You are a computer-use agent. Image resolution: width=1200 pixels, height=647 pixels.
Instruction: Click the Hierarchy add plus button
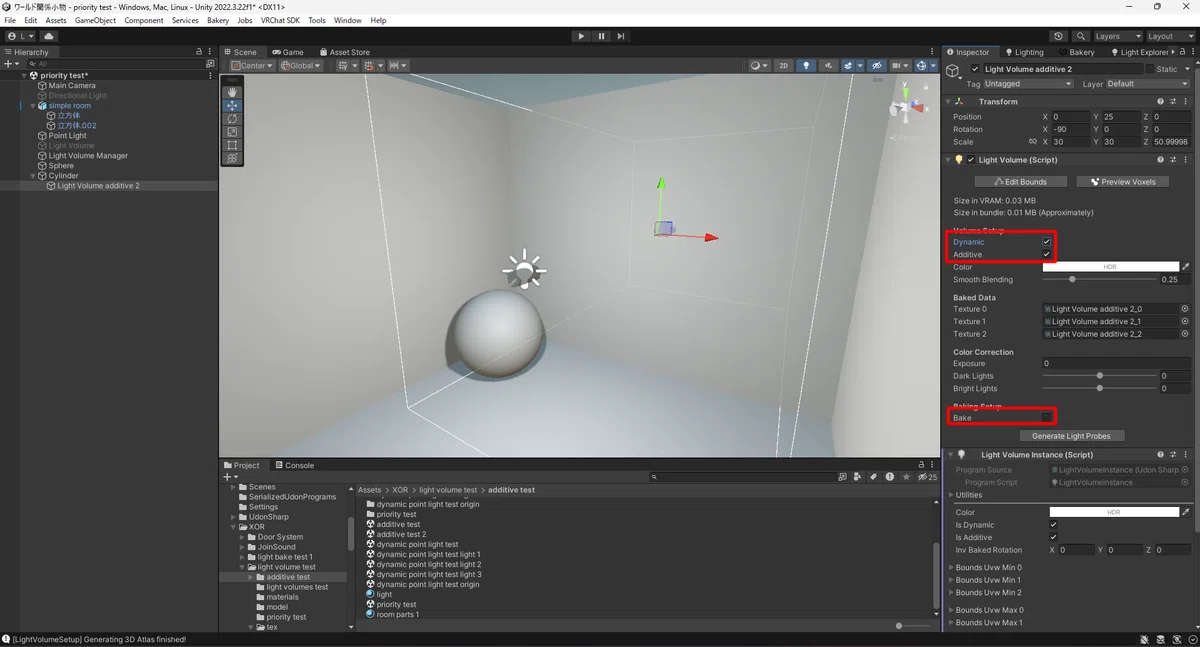click(9, 63)
